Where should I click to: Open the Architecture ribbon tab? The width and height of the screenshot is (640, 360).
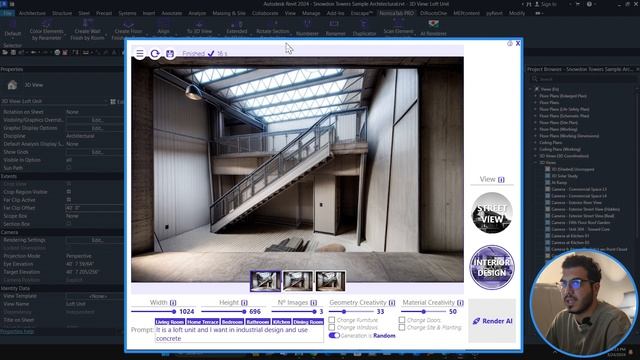tap(32, 13)
